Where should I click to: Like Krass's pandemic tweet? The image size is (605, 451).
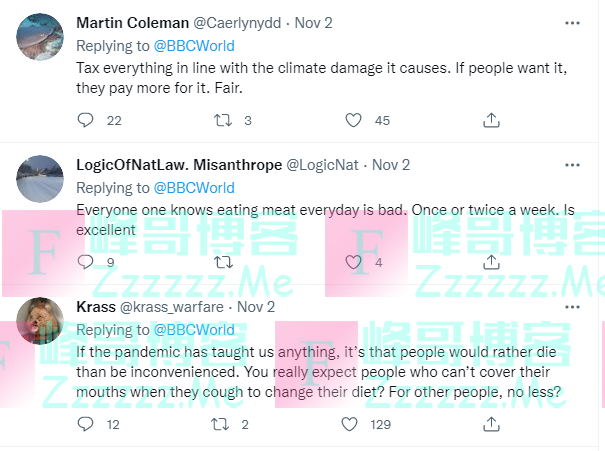353,425
